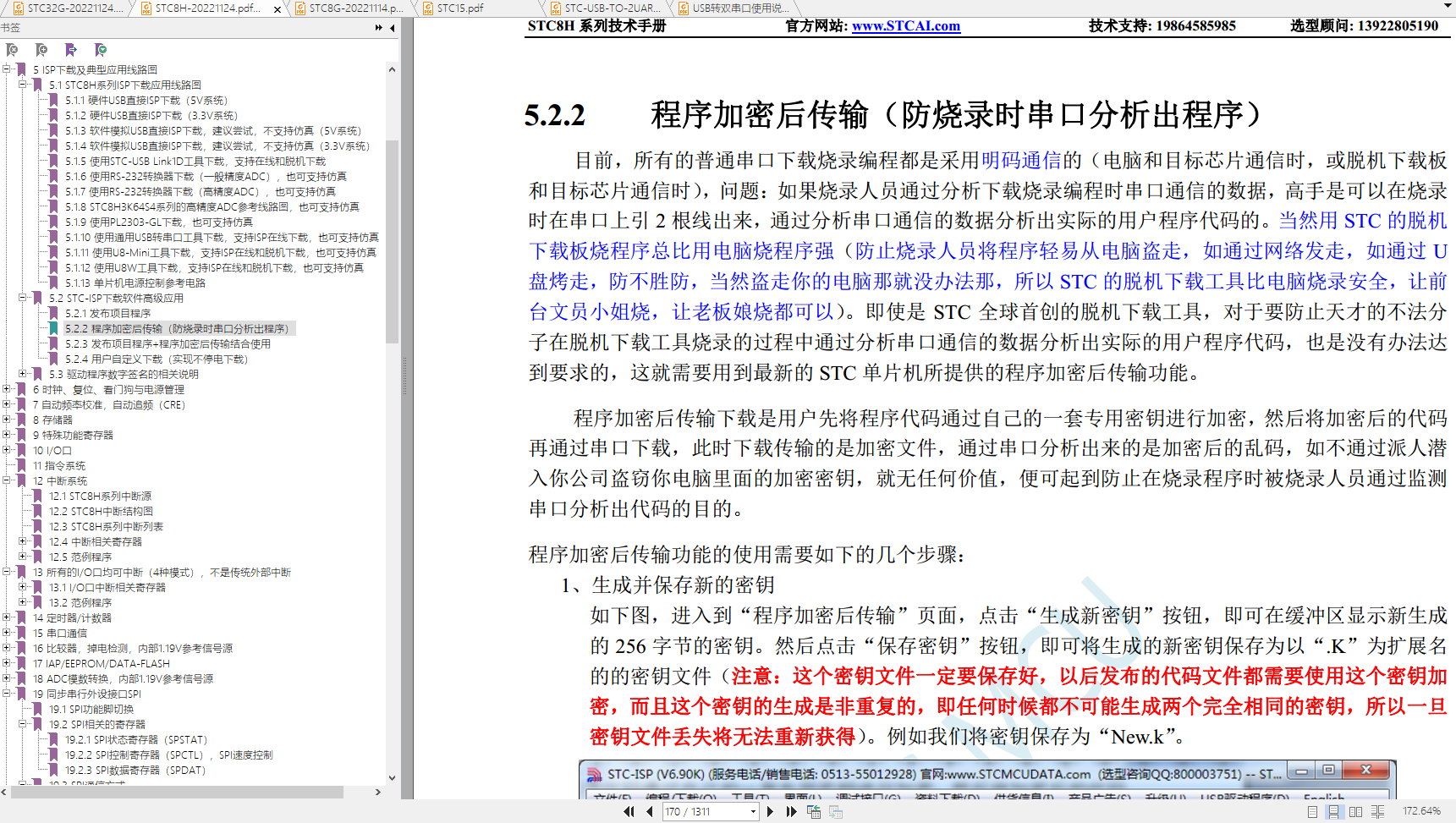Switch to continuous facing view mode
This screenshot has width=1456, height=823.
1377,811
